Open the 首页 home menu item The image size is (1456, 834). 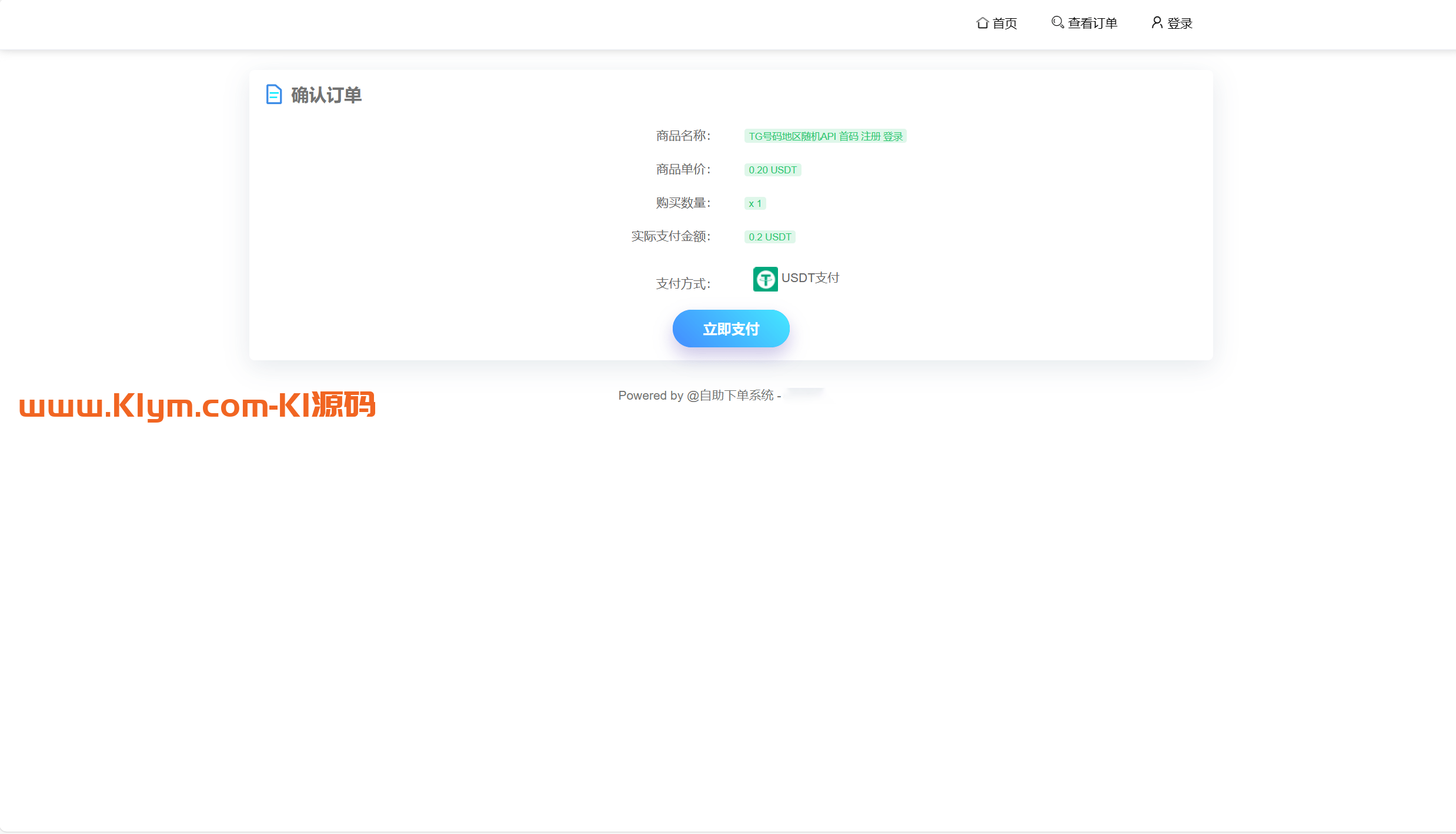pos(1004,24)
